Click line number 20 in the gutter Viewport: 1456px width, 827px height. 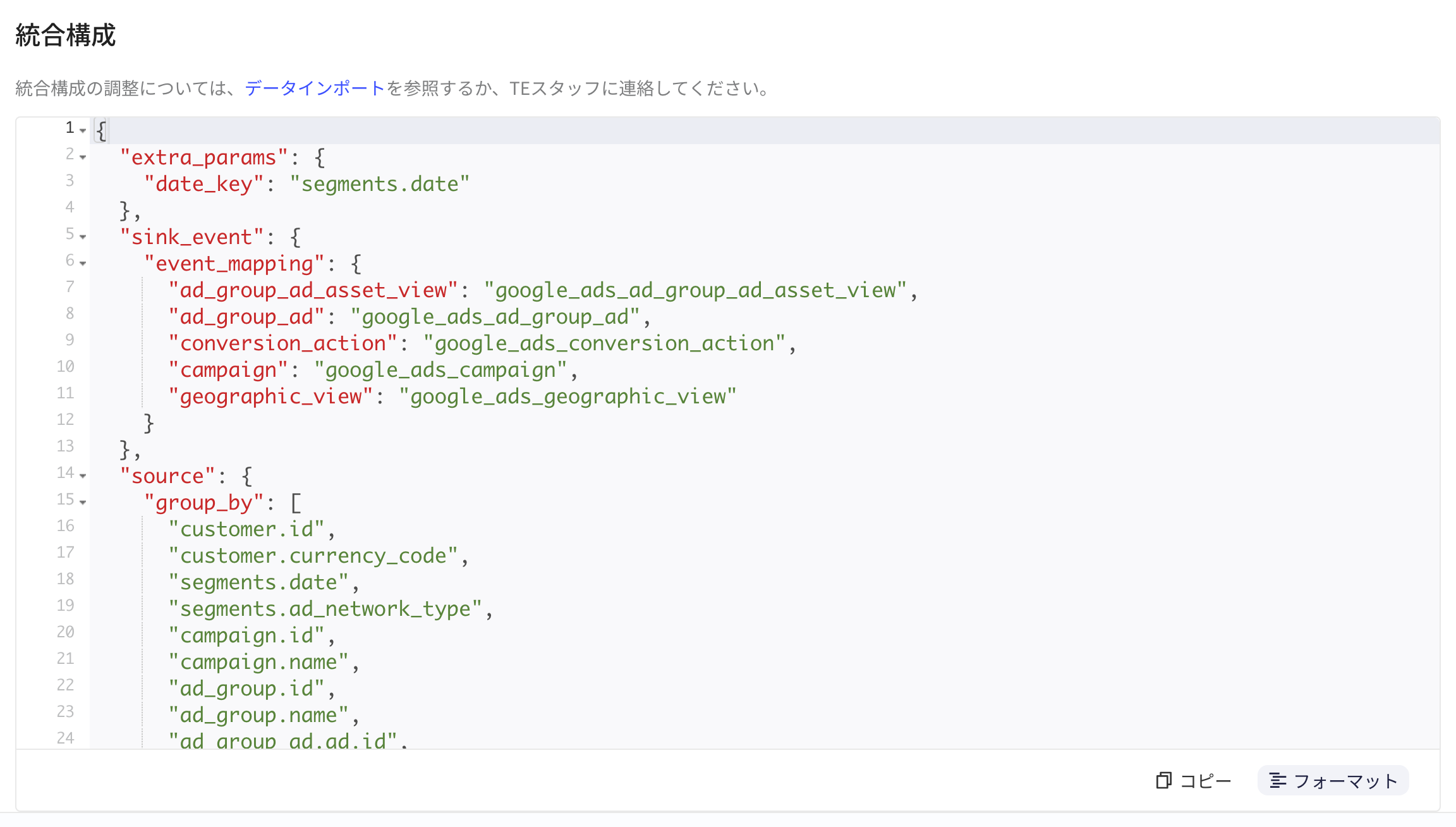tap(65, 632)
